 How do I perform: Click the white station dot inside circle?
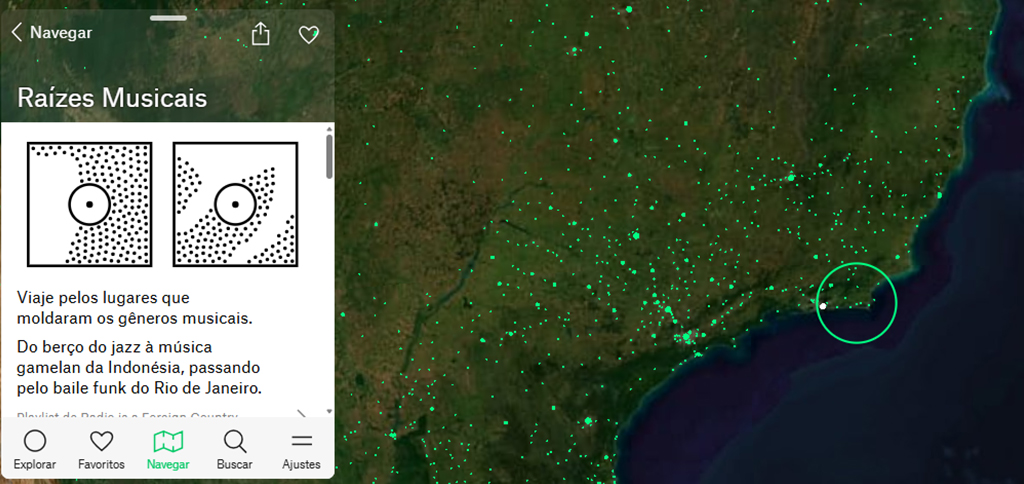click(822, 306)
